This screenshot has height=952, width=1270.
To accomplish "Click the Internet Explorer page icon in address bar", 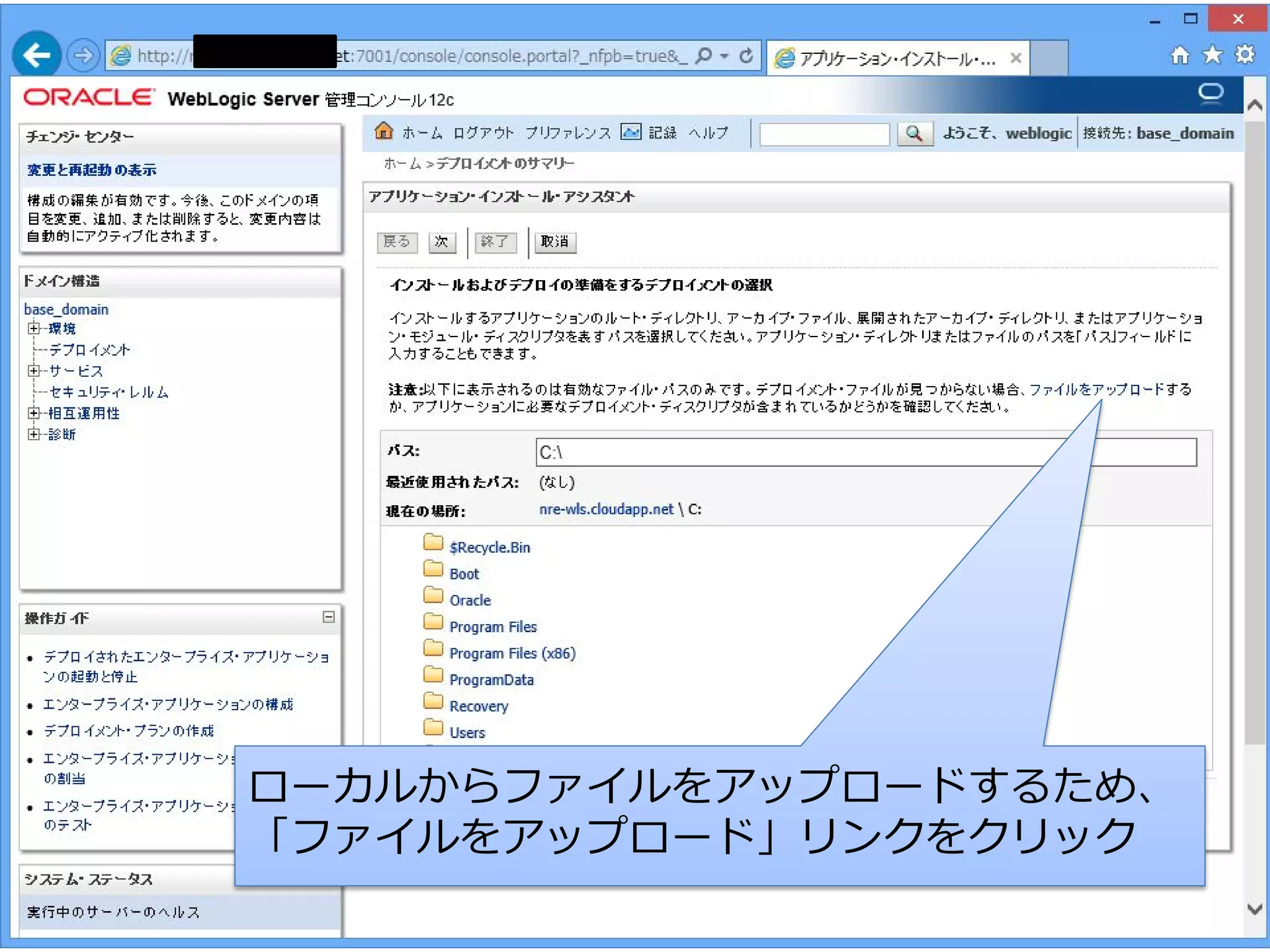I will click(x=120, y=56).
